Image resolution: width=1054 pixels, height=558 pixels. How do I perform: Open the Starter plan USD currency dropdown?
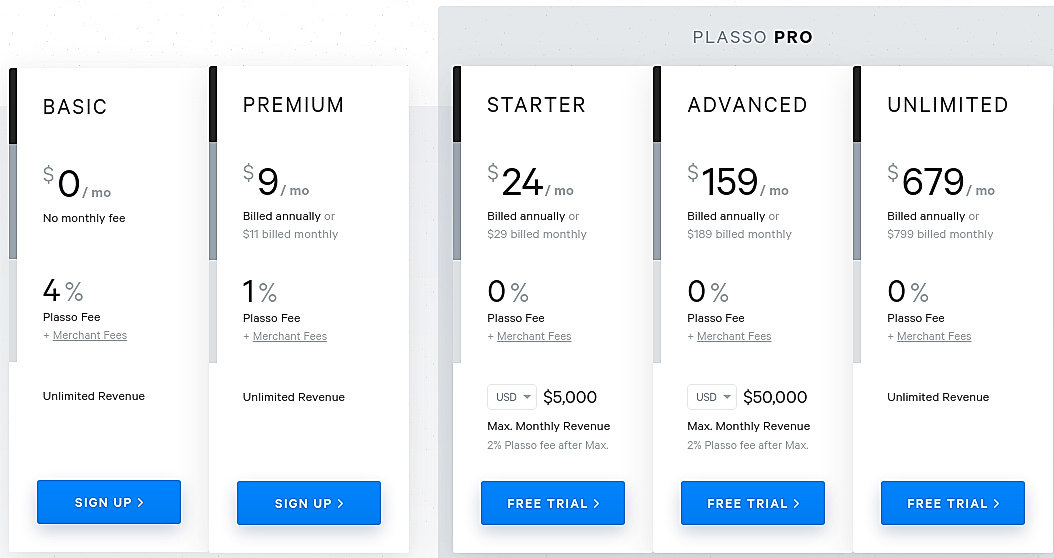(x=513, y=397)
